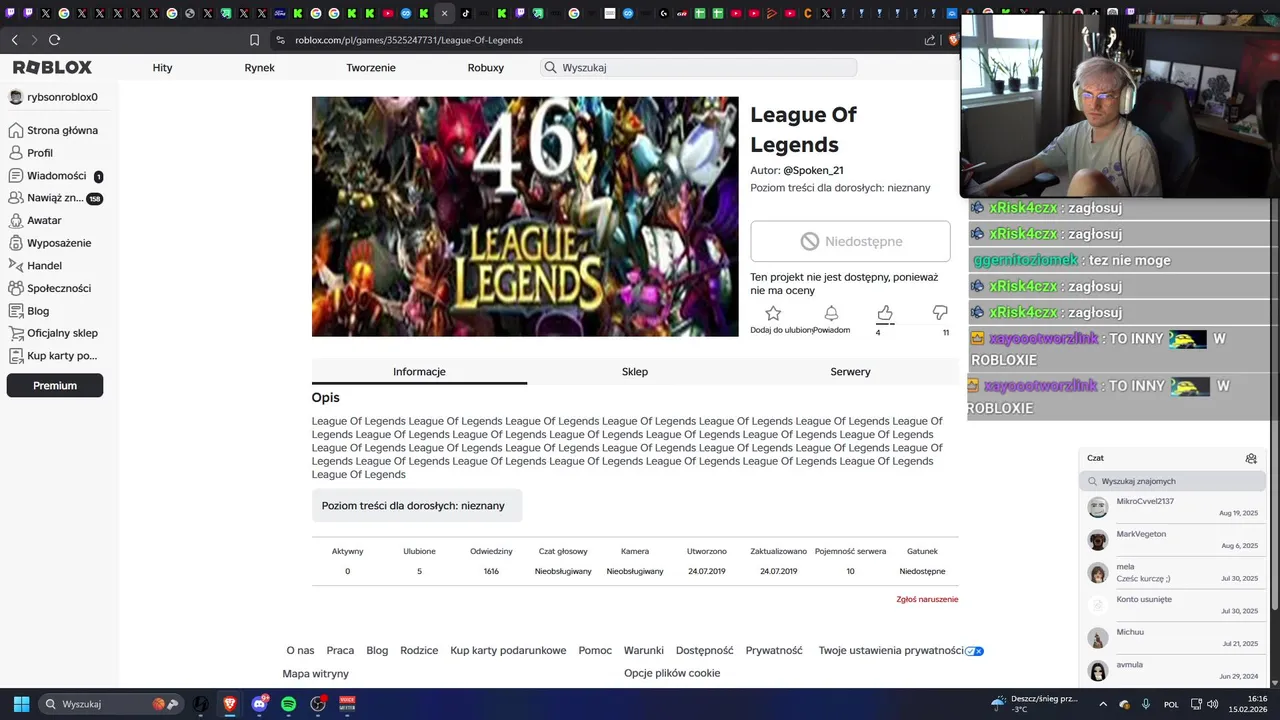This screenshot has height=720, width=1280.
Task: Click the browser address bar URL
Action: [409, 40]
